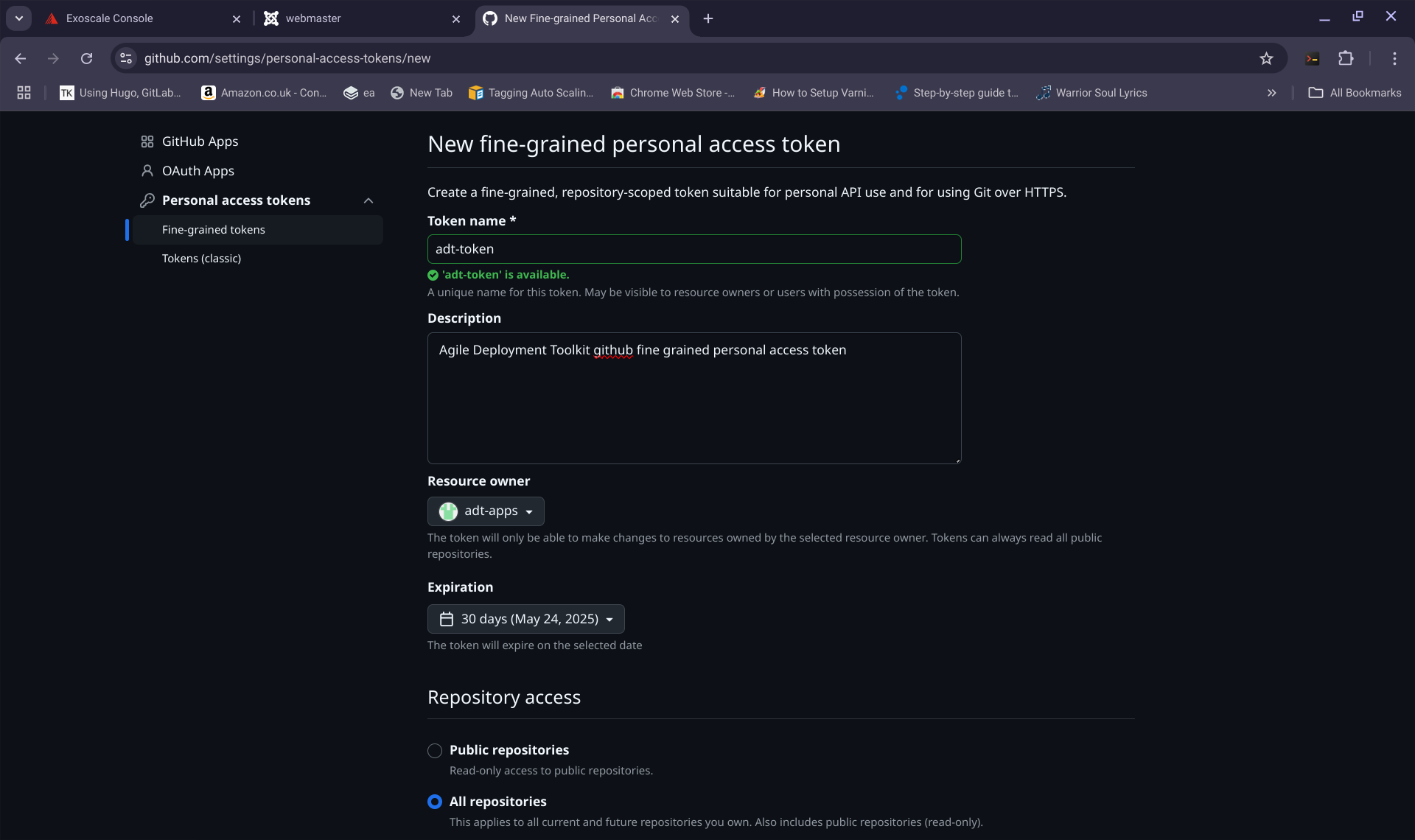
Task: Open the Step-by-step guide bookmark
Action: tap(957, 92)
